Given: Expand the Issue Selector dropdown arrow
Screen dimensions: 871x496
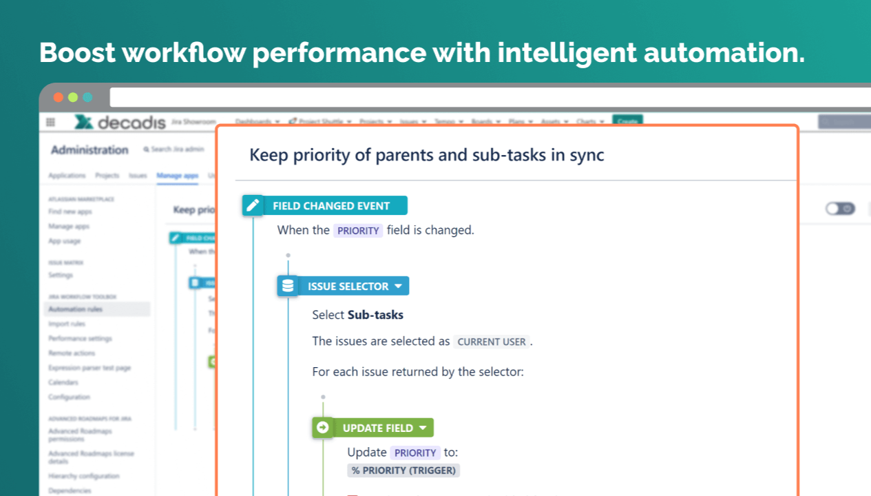Looking at the screenshot, I should tap(398, 286).
